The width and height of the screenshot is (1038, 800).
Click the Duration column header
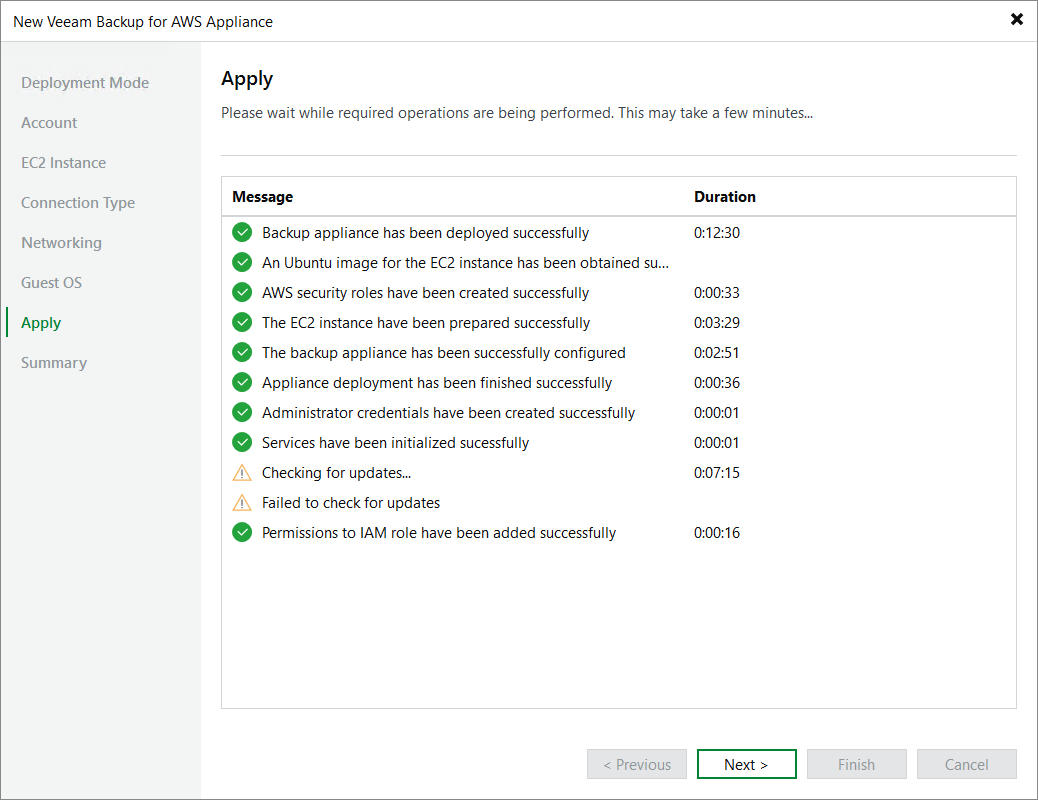[725, 197]
